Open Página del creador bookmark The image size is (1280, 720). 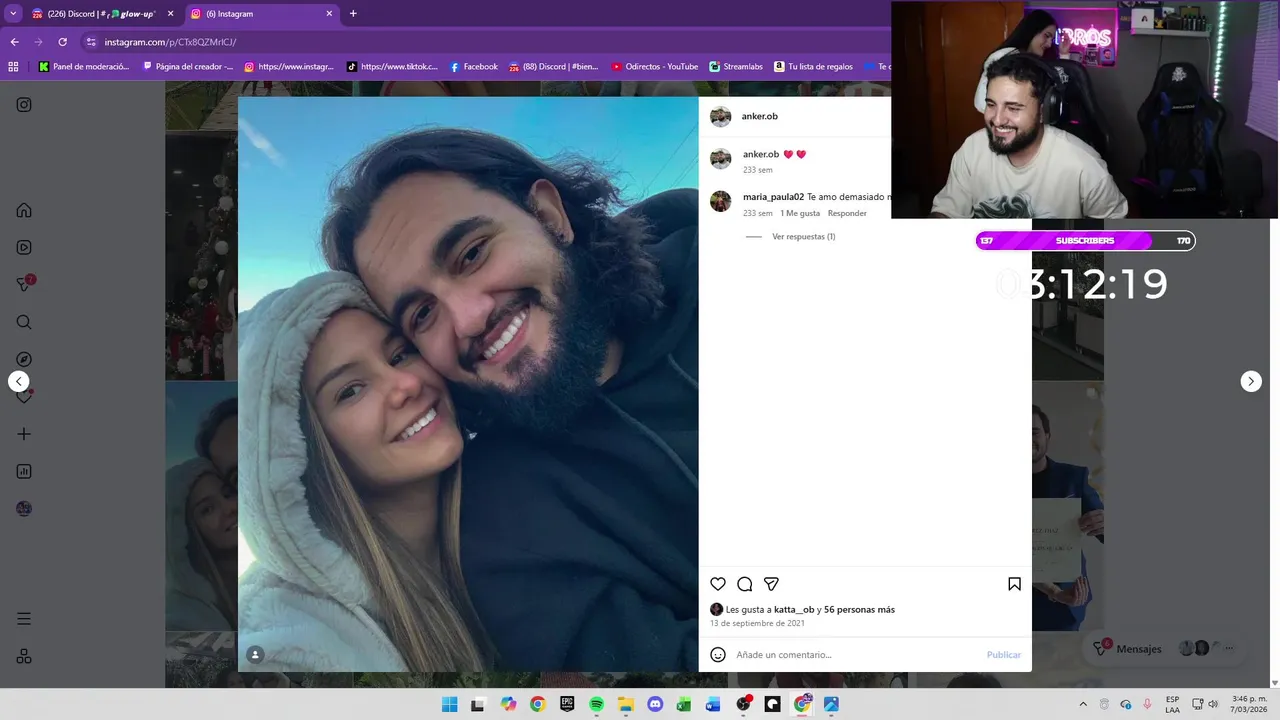pyautogui.click(x=188, y=67)
